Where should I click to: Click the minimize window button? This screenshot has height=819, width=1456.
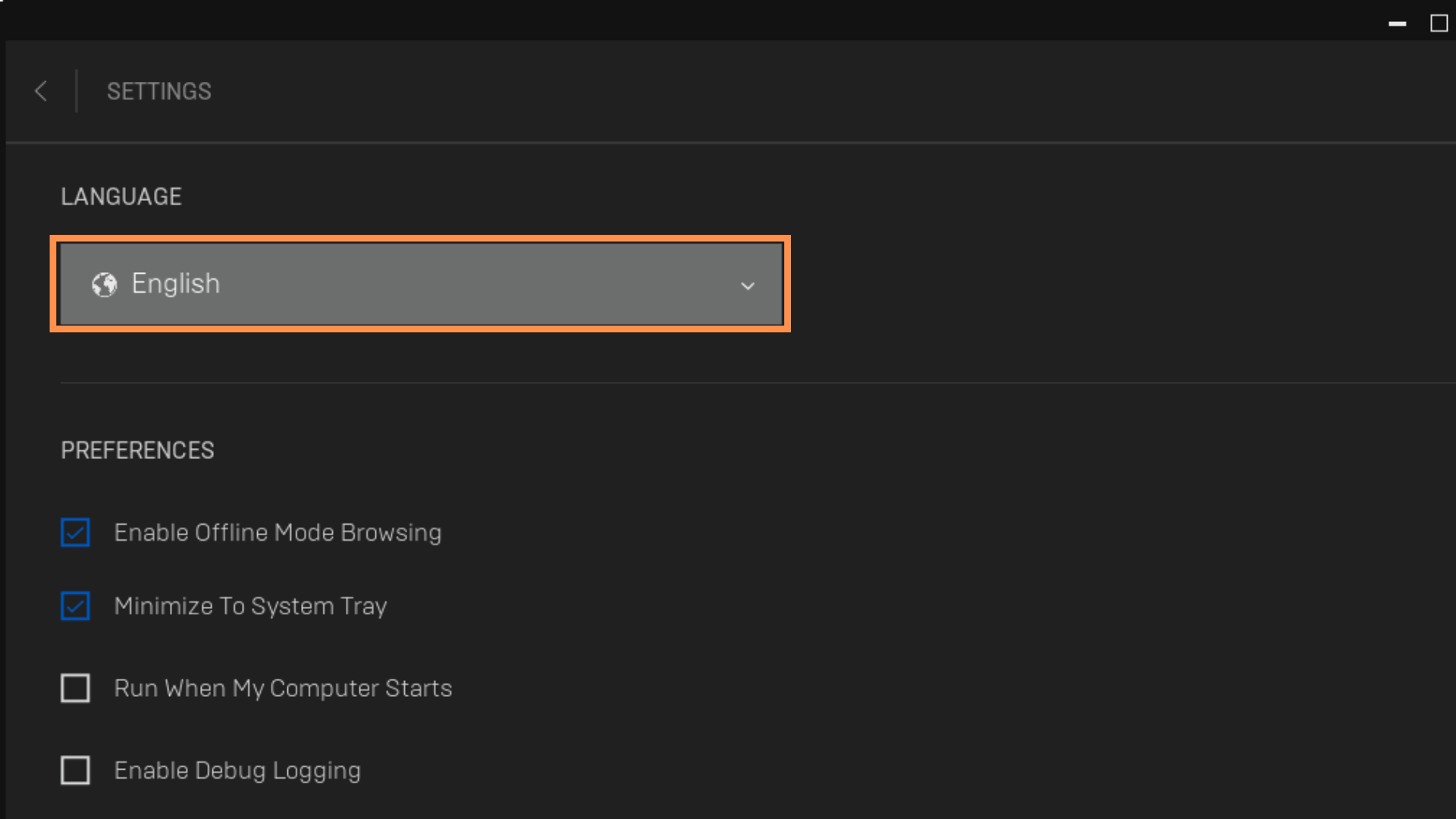[1397, 20]
